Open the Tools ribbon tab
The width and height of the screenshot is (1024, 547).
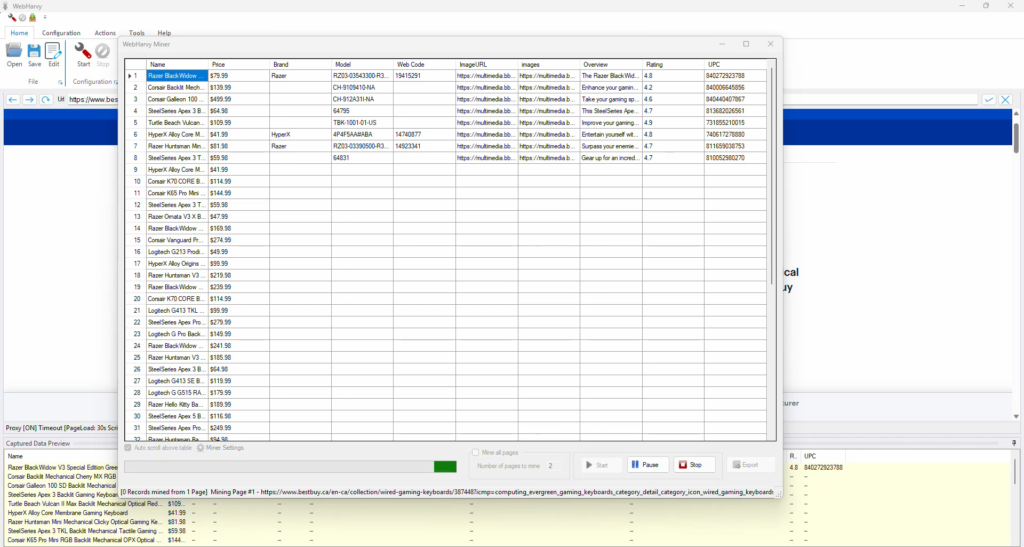pos(136,33)
